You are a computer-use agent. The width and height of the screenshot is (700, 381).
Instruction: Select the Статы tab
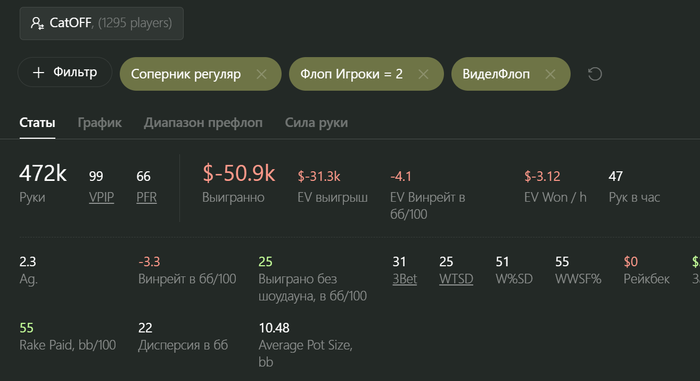coord(37,123)
